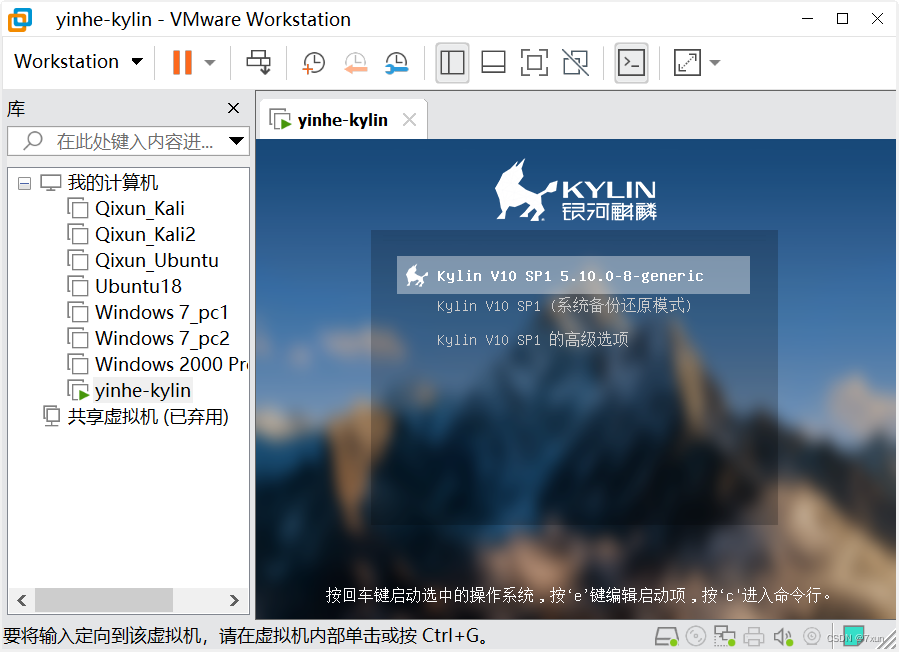Screen dimensions: 899x652
Task: Enter full screen mode
Action: coord(534,63)
